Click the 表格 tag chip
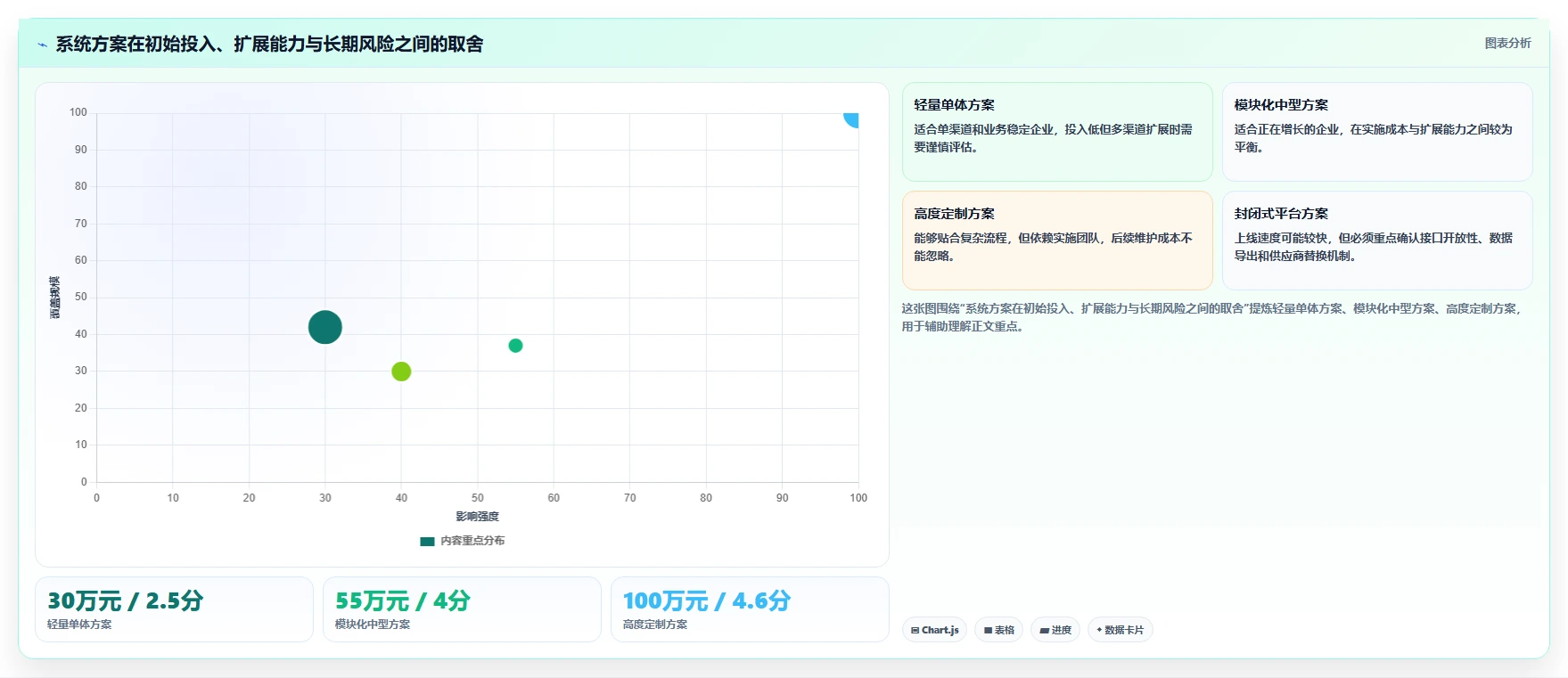Image resolution: width=1568 pixels, height=678 pixels. pos(998,630)
